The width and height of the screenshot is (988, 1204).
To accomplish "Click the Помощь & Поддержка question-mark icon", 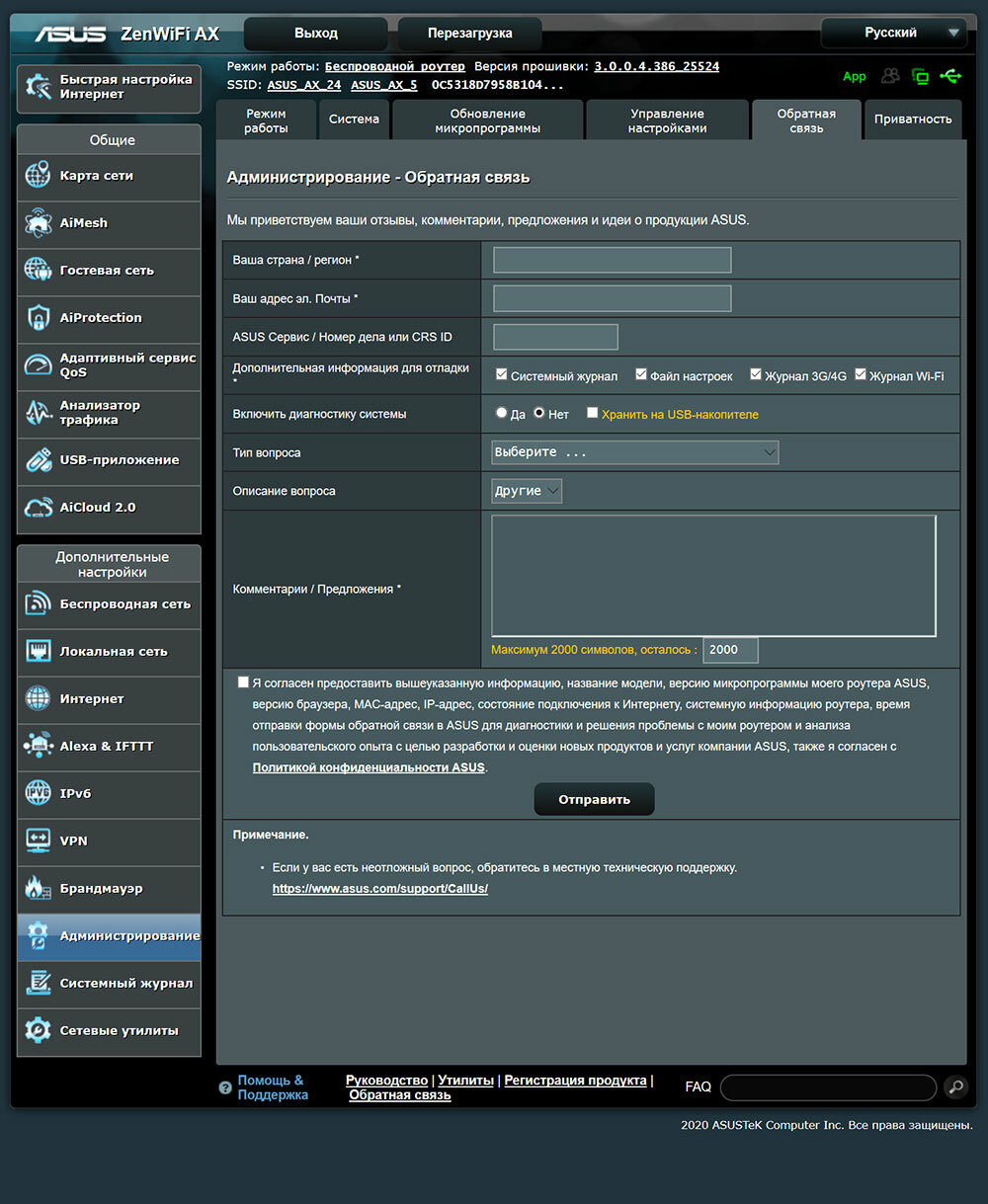I will (x=225, y=1087).
